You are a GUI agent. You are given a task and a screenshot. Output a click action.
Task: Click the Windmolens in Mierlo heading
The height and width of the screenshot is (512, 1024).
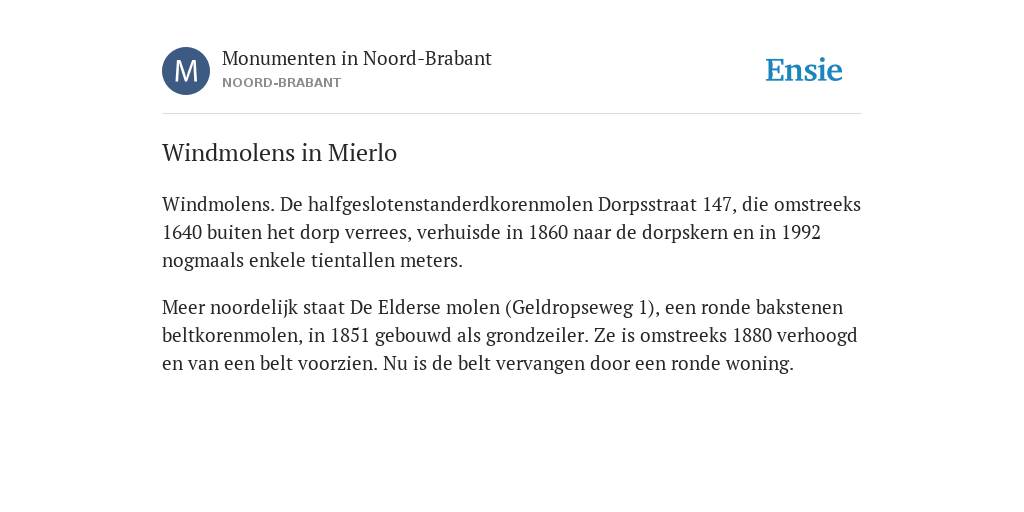point(280,153)
